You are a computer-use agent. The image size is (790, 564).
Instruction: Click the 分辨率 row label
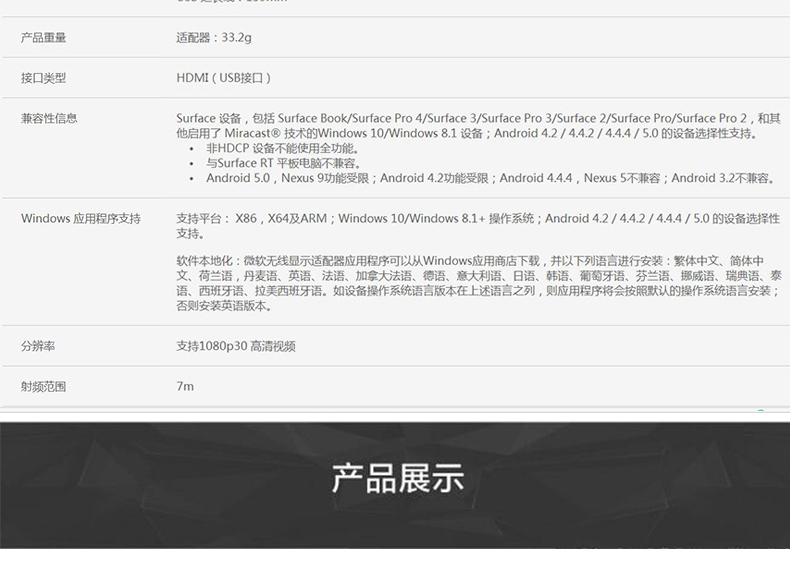click(38, 346)
